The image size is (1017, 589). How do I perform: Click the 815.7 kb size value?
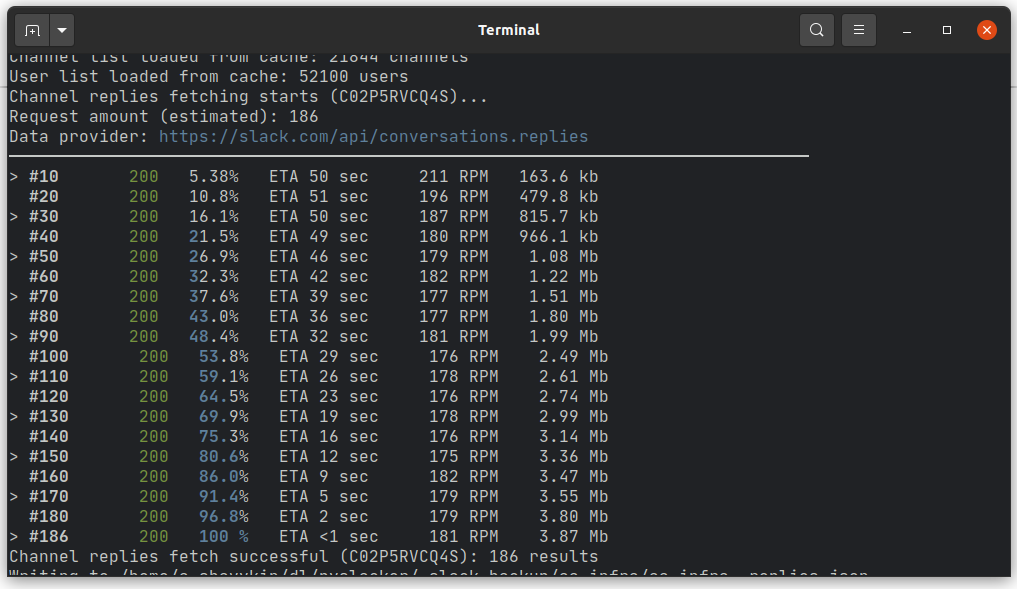click(558, 217)
